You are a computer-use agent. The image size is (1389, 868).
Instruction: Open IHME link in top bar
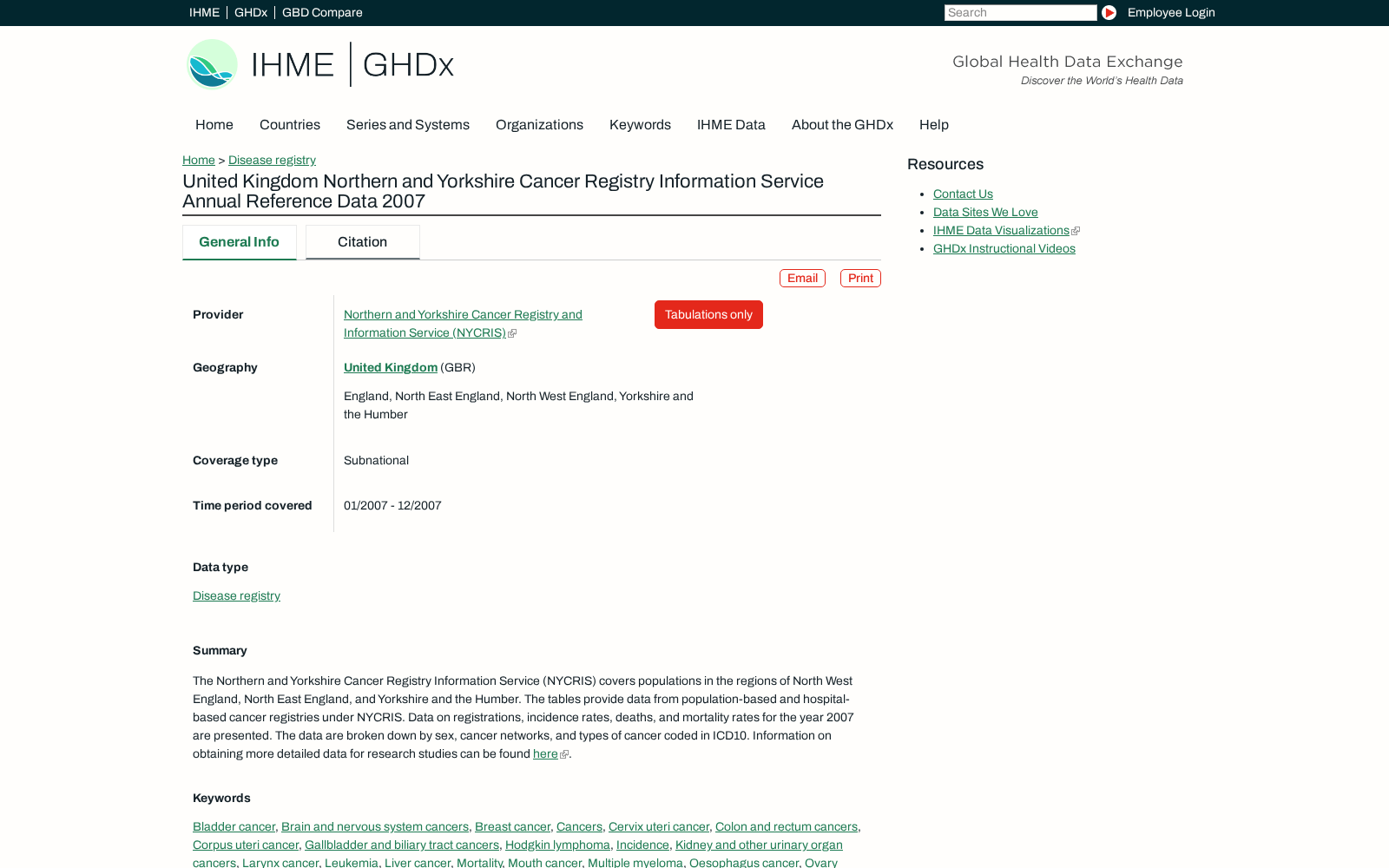click(x=204, y=12)
